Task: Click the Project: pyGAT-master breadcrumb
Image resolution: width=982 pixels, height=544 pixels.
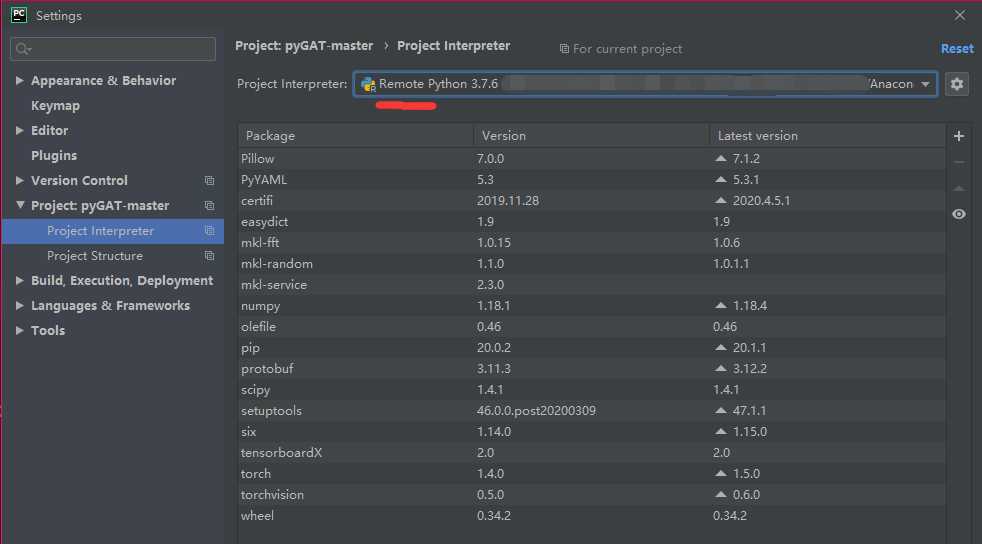Action: (304, 46)
